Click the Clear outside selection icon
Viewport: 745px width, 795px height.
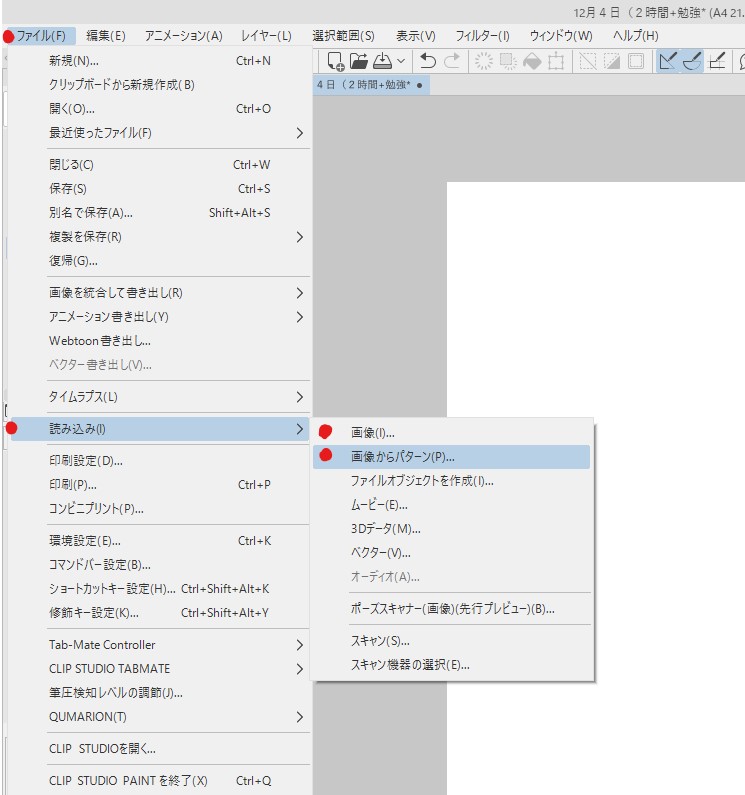[508, 61]
